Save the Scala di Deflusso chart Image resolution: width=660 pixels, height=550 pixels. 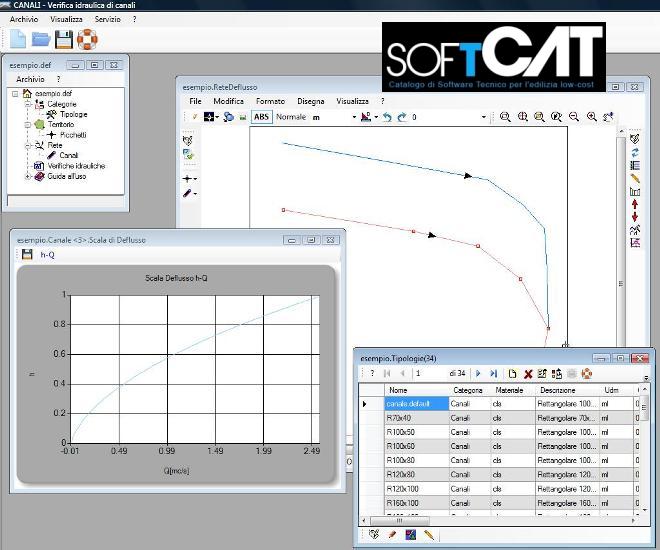coord(27,255)
